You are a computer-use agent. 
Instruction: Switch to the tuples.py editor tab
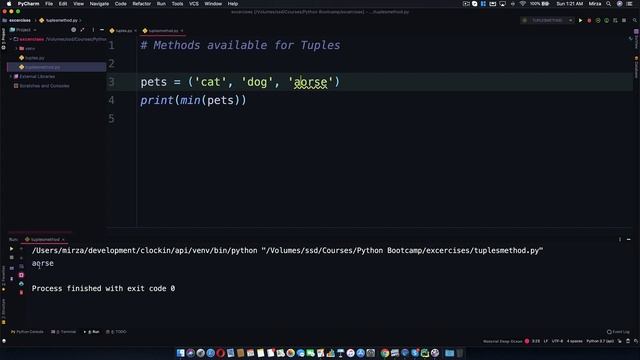click(x=121, y=31)
